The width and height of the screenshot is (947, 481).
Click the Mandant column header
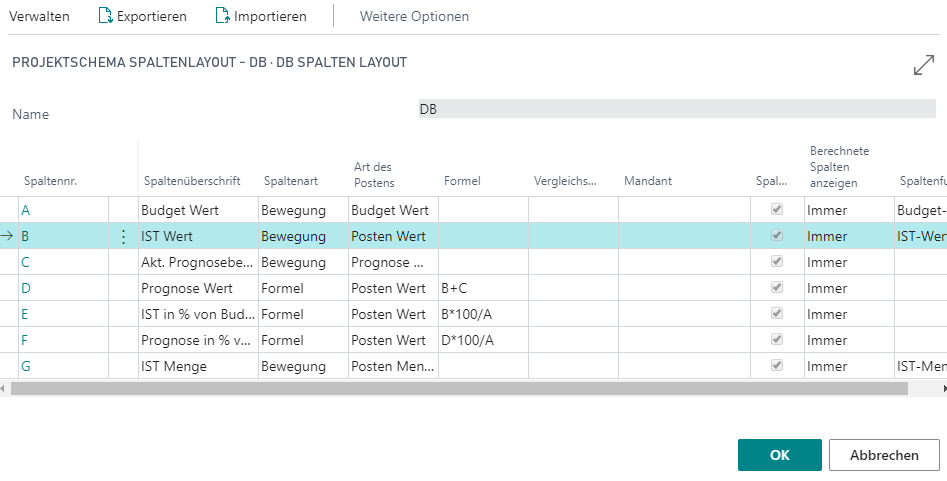[648, 181]
